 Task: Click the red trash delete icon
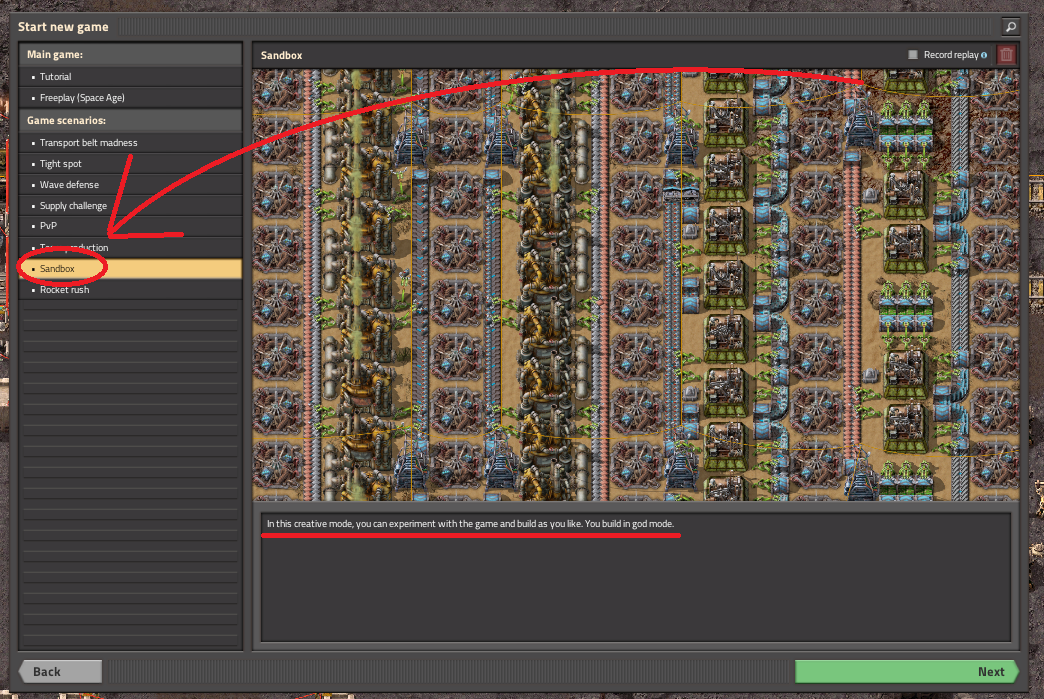1006,55
